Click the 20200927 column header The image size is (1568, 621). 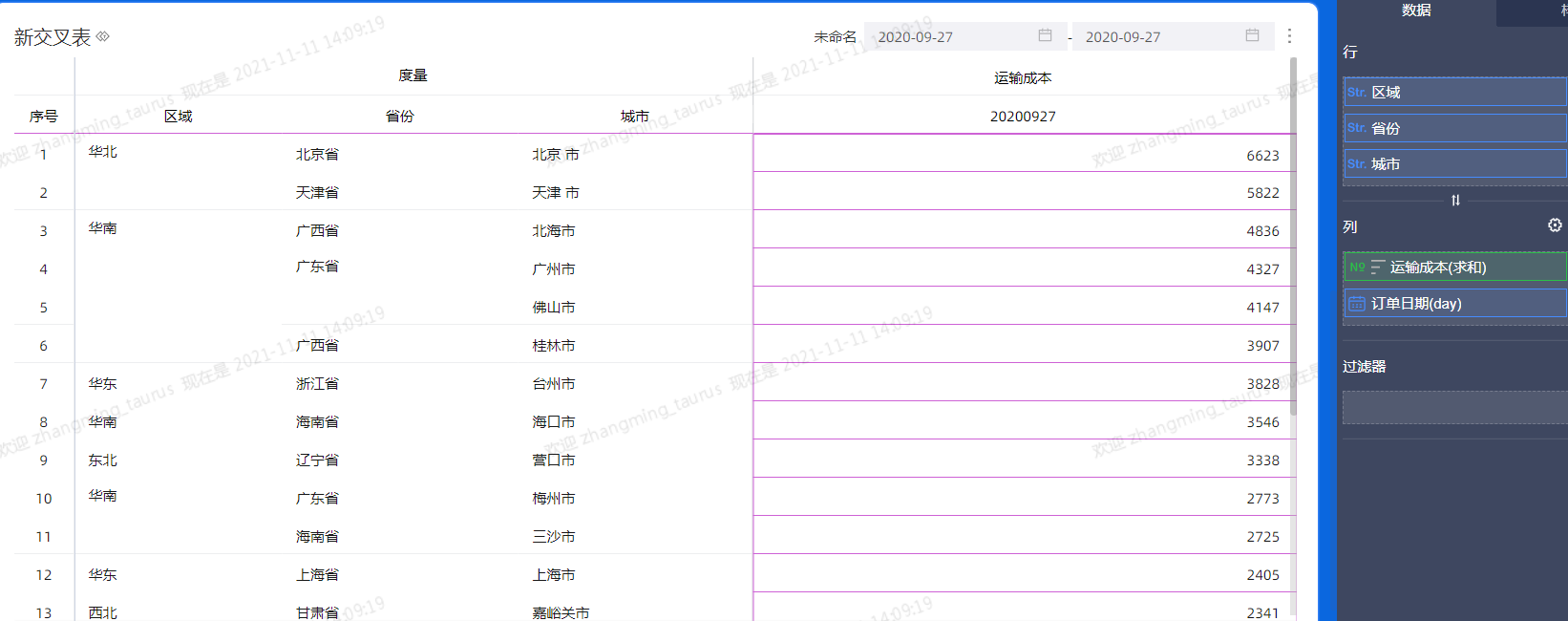click(1022, 117)
